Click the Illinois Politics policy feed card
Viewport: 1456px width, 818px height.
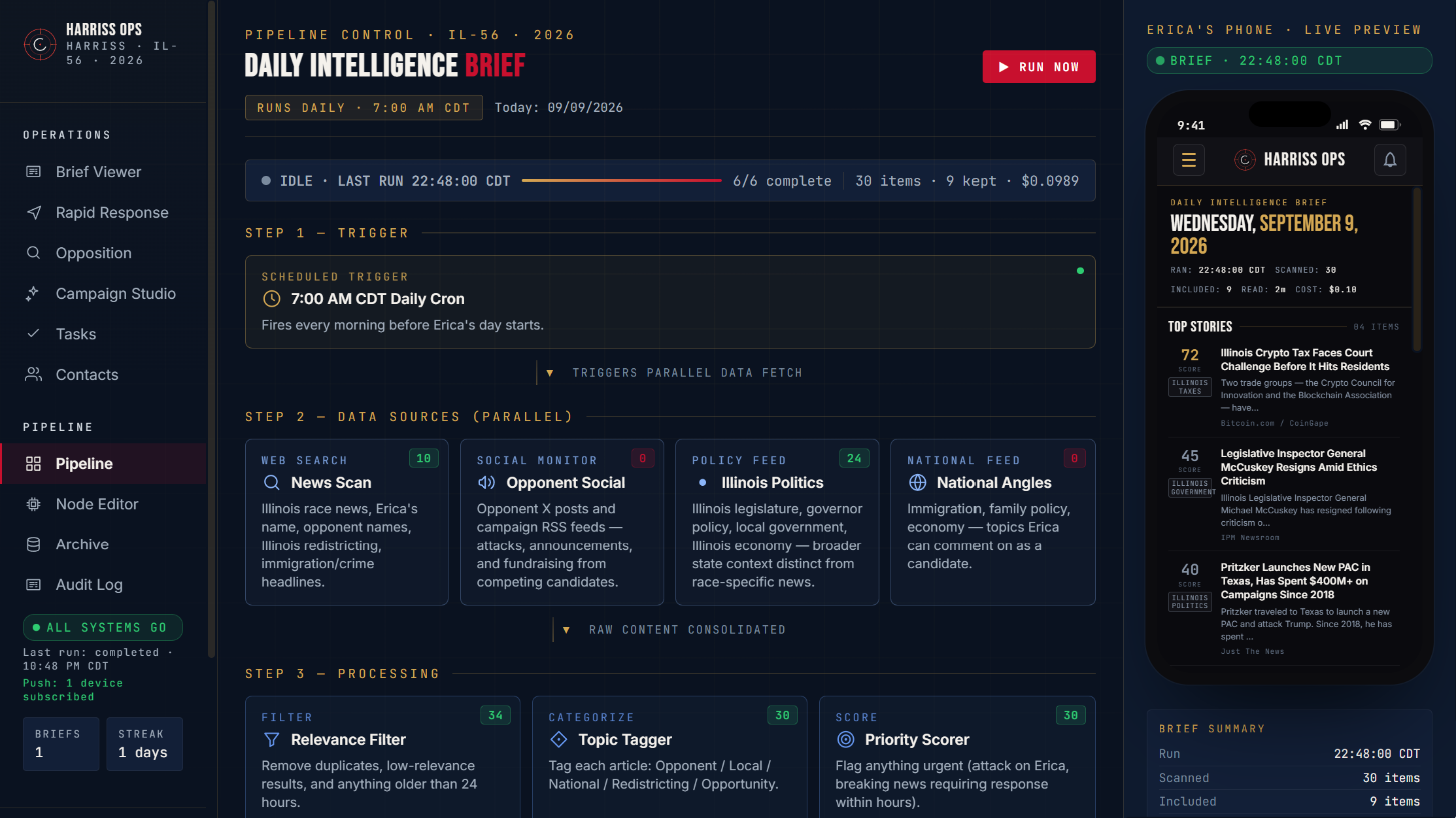click(777, 522)
